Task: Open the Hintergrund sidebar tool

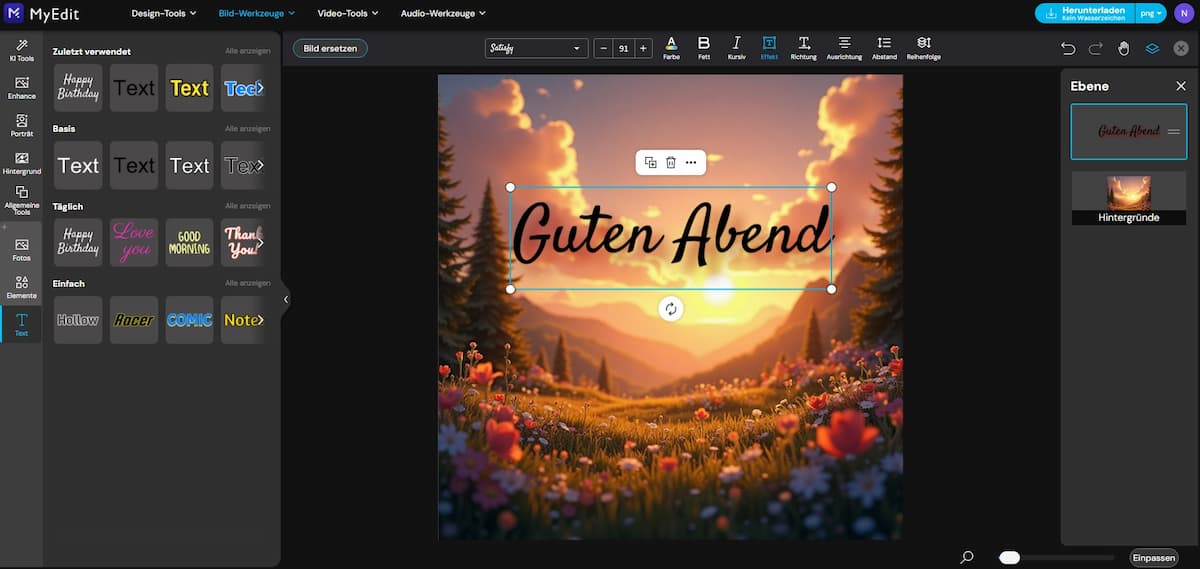Action: coord(21,163)
